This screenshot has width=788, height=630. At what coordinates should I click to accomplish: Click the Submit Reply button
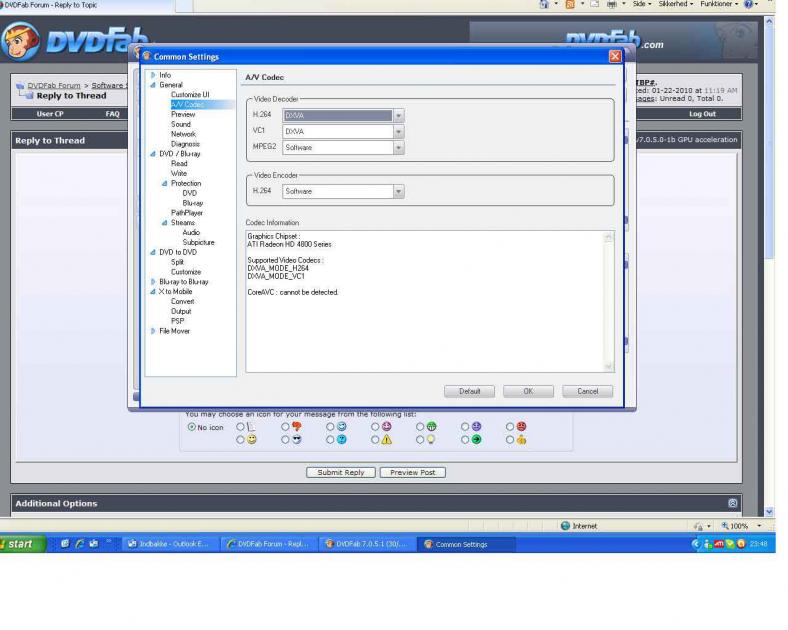coord(341,472)
